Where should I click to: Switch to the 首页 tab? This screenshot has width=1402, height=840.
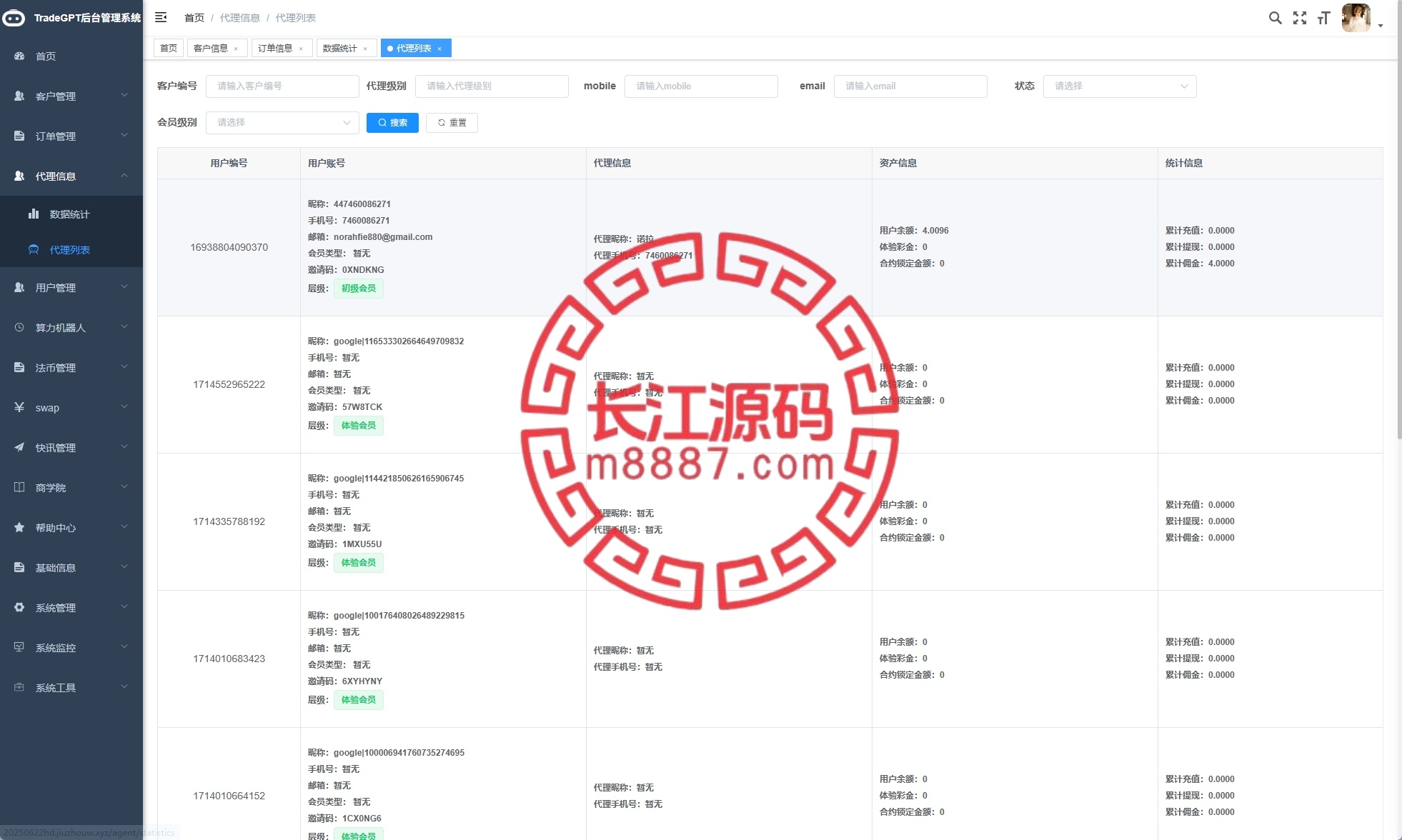coord(169,49)
